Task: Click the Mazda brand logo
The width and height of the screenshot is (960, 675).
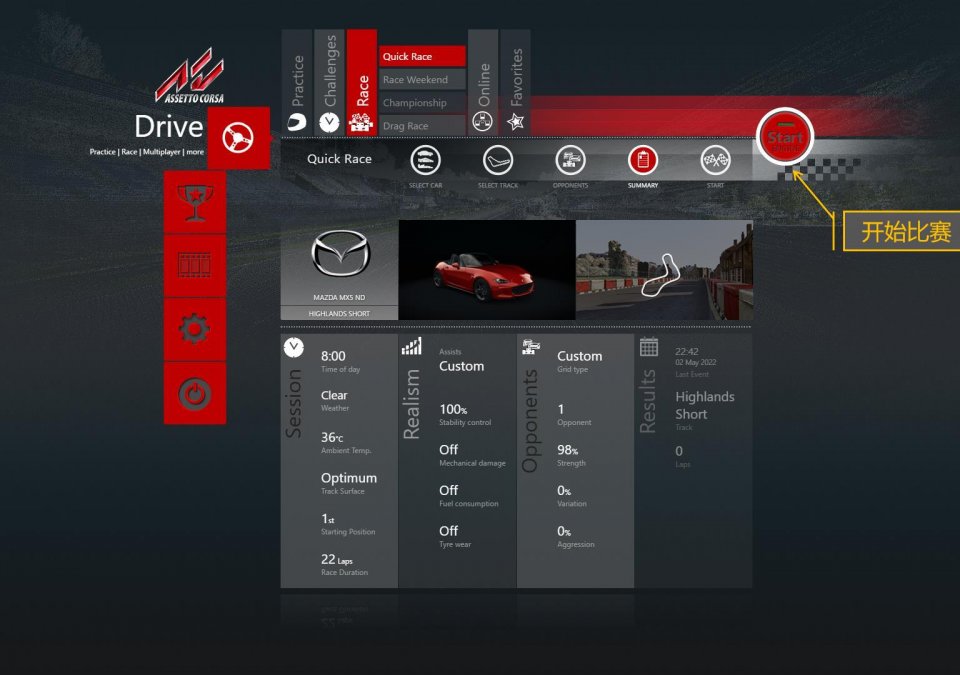Action: pos(340,254)
